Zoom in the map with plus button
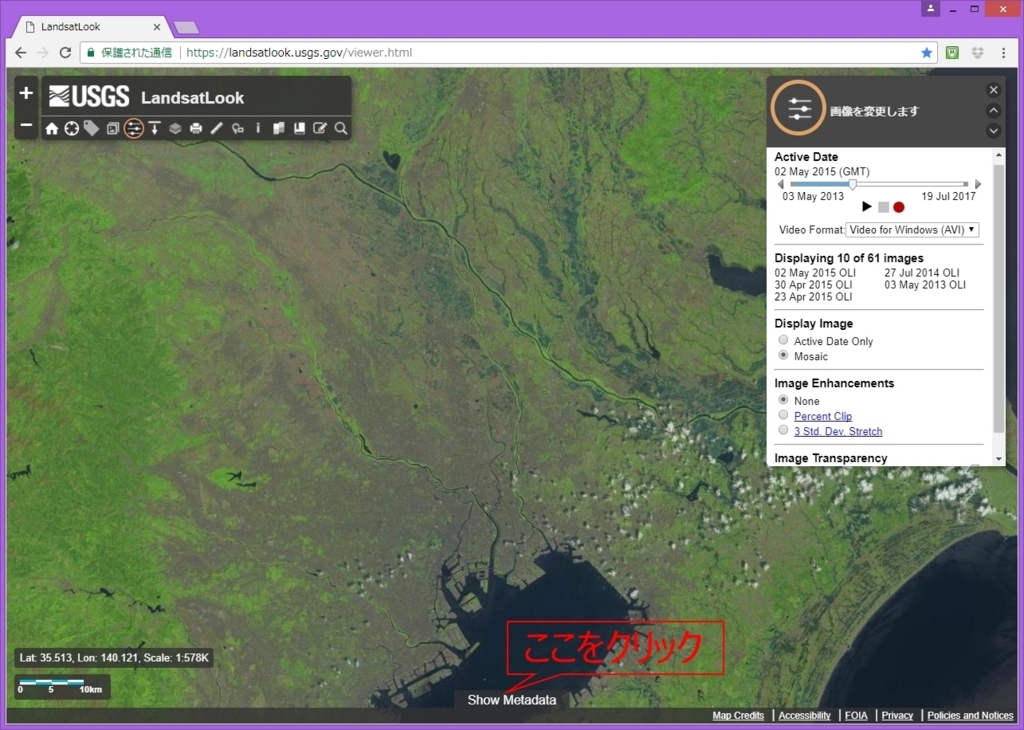 point(26,93)
